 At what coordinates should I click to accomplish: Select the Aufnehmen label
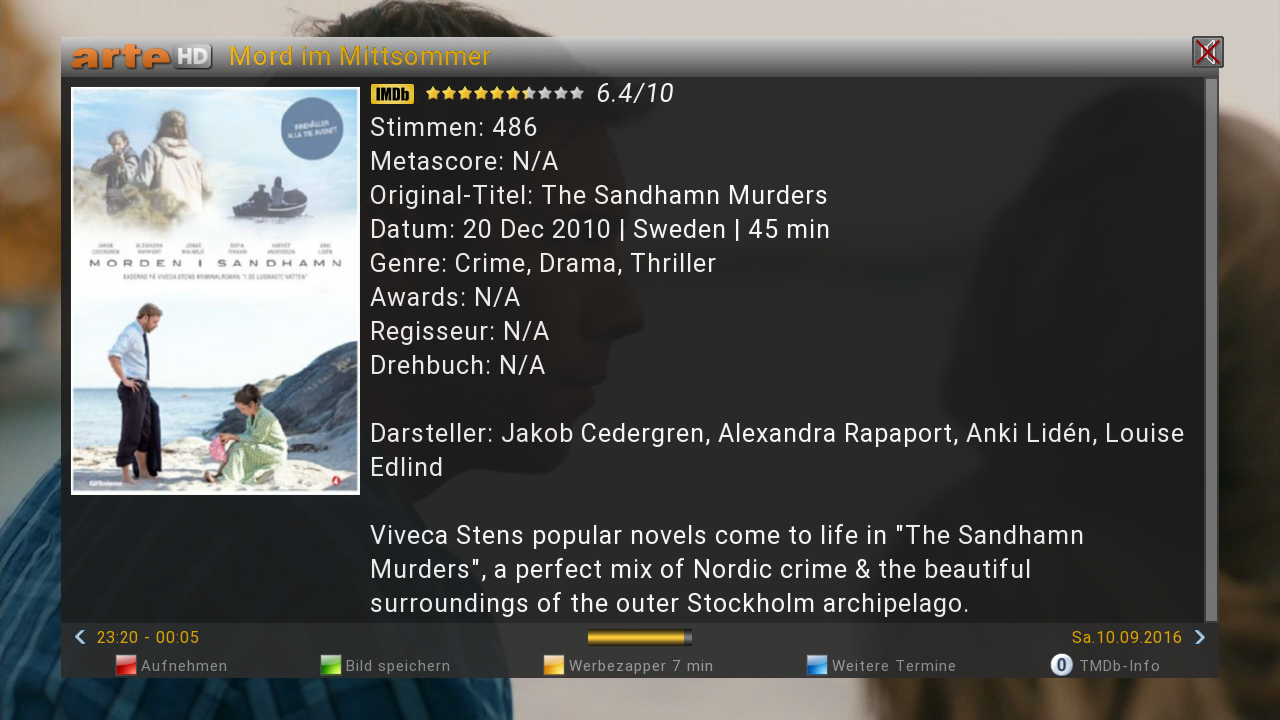pyautogui.click(x=184, y=666)
